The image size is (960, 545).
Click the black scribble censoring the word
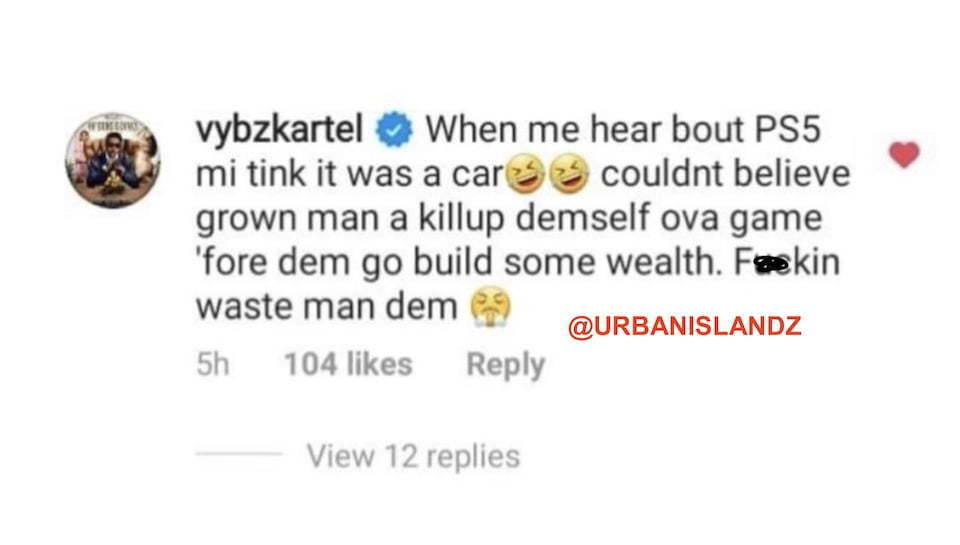(771, 264)
